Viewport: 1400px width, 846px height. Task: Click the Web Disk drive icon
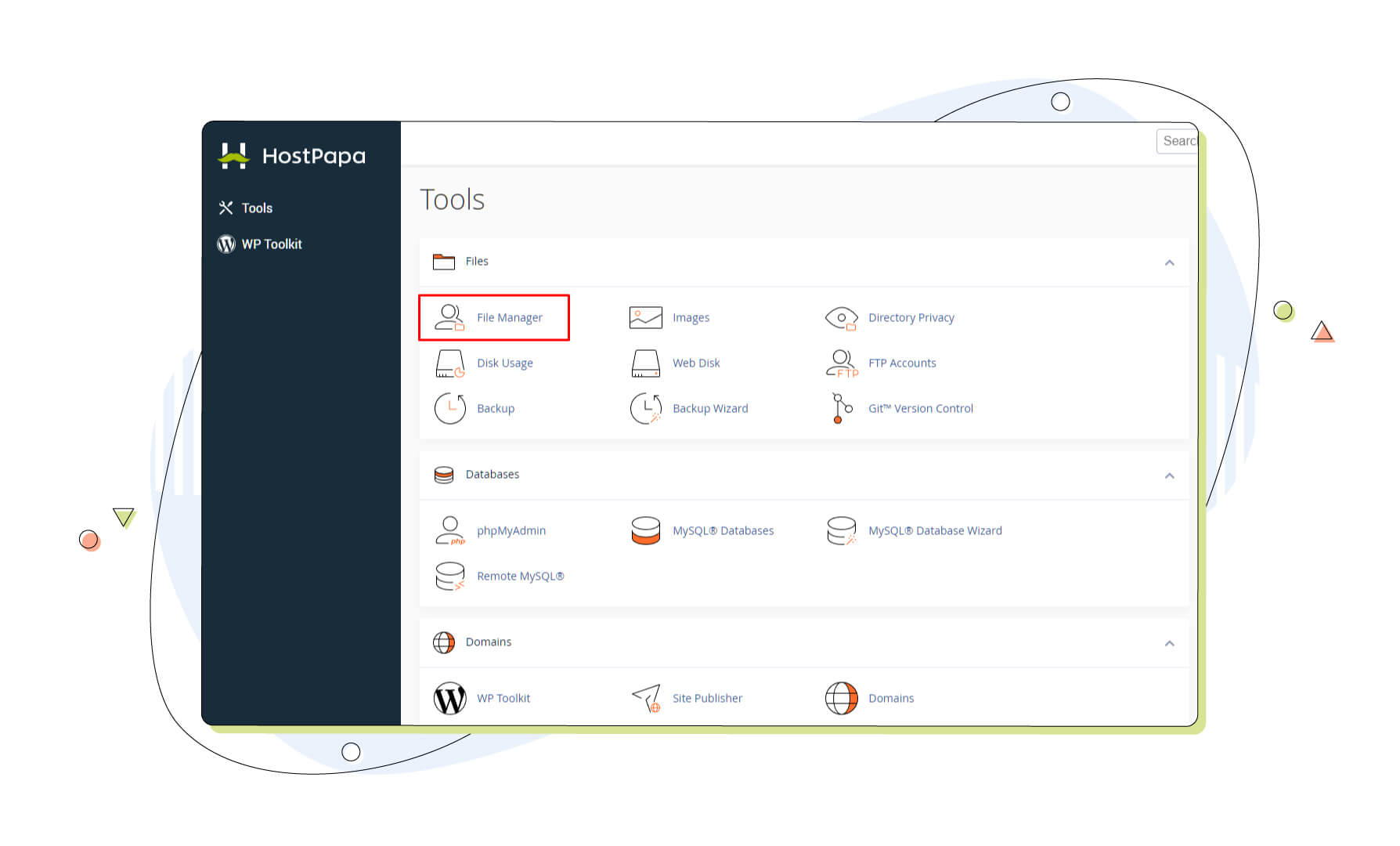click(x=645, y=363)
